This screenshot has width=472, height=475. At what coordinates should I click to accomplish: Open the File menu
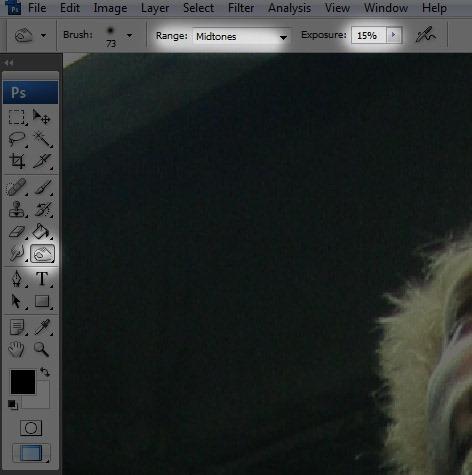pyautogui.click(x=37, y=8)
